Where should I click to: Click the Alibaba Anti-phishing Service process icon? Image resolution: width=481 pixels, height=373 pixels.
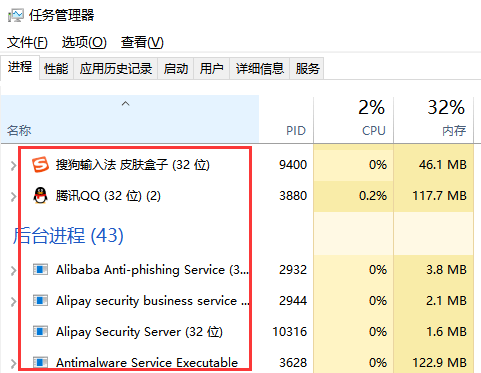[x=40, y=269]
